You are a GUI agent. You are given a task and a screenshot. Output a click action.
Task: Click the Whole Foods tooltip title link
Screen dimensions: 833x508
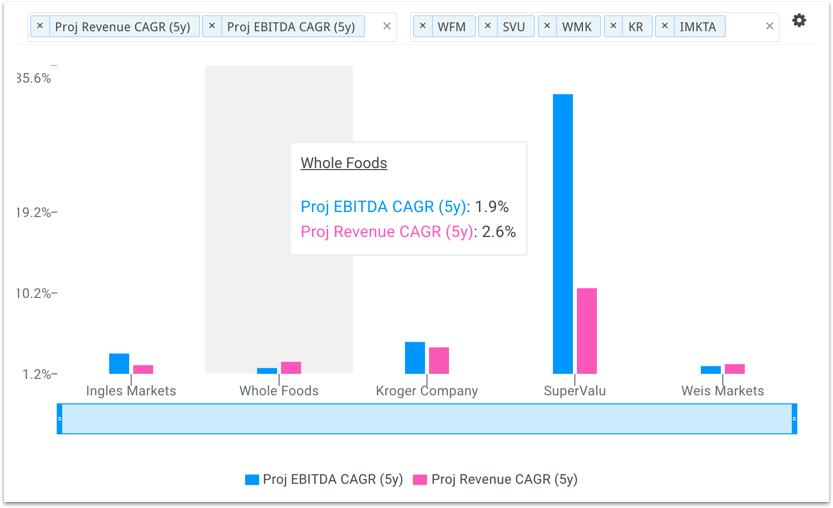click(344, 163)
